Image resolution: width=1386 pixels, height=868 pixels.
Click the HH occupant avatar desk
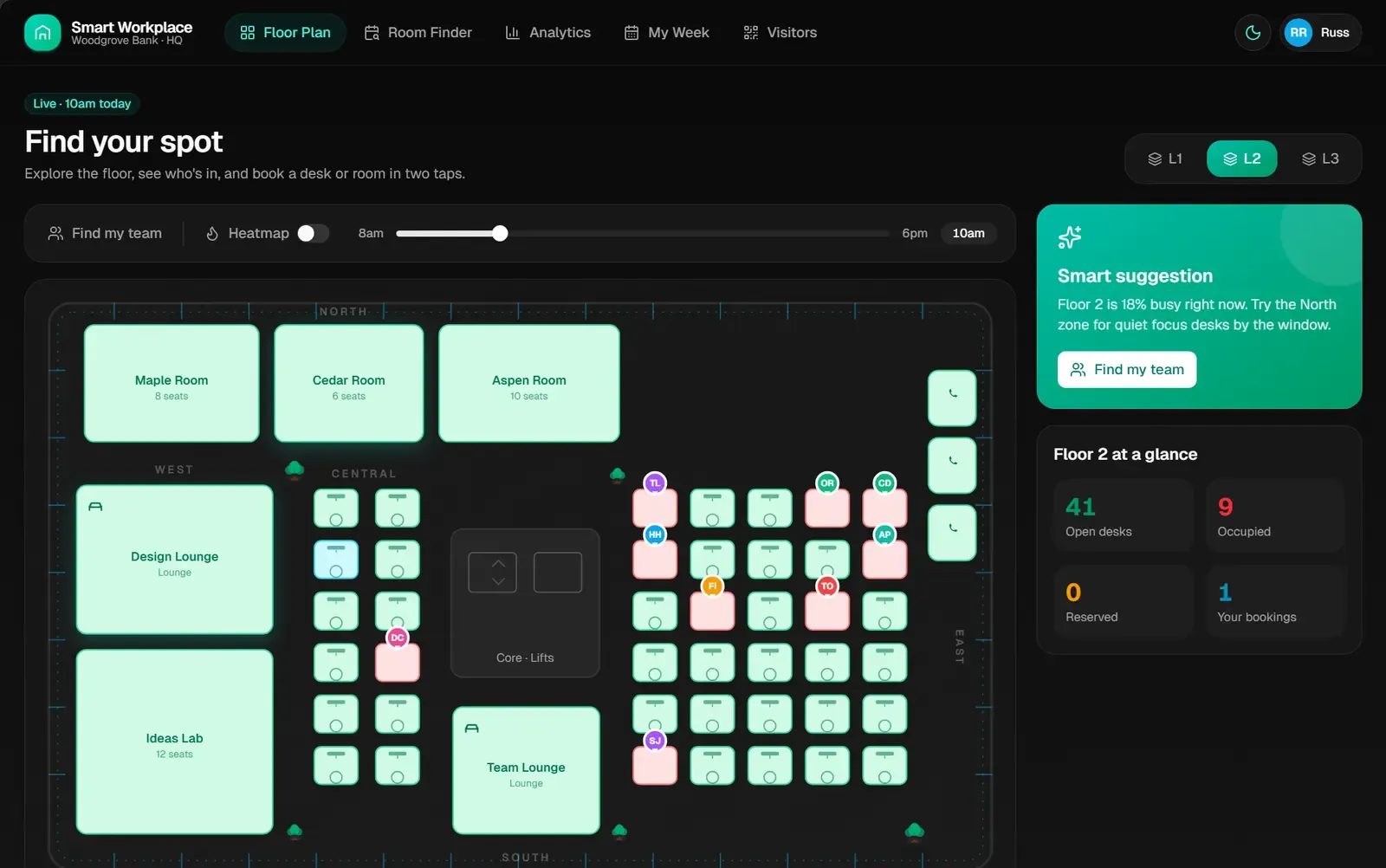click(x=655, y=560)
